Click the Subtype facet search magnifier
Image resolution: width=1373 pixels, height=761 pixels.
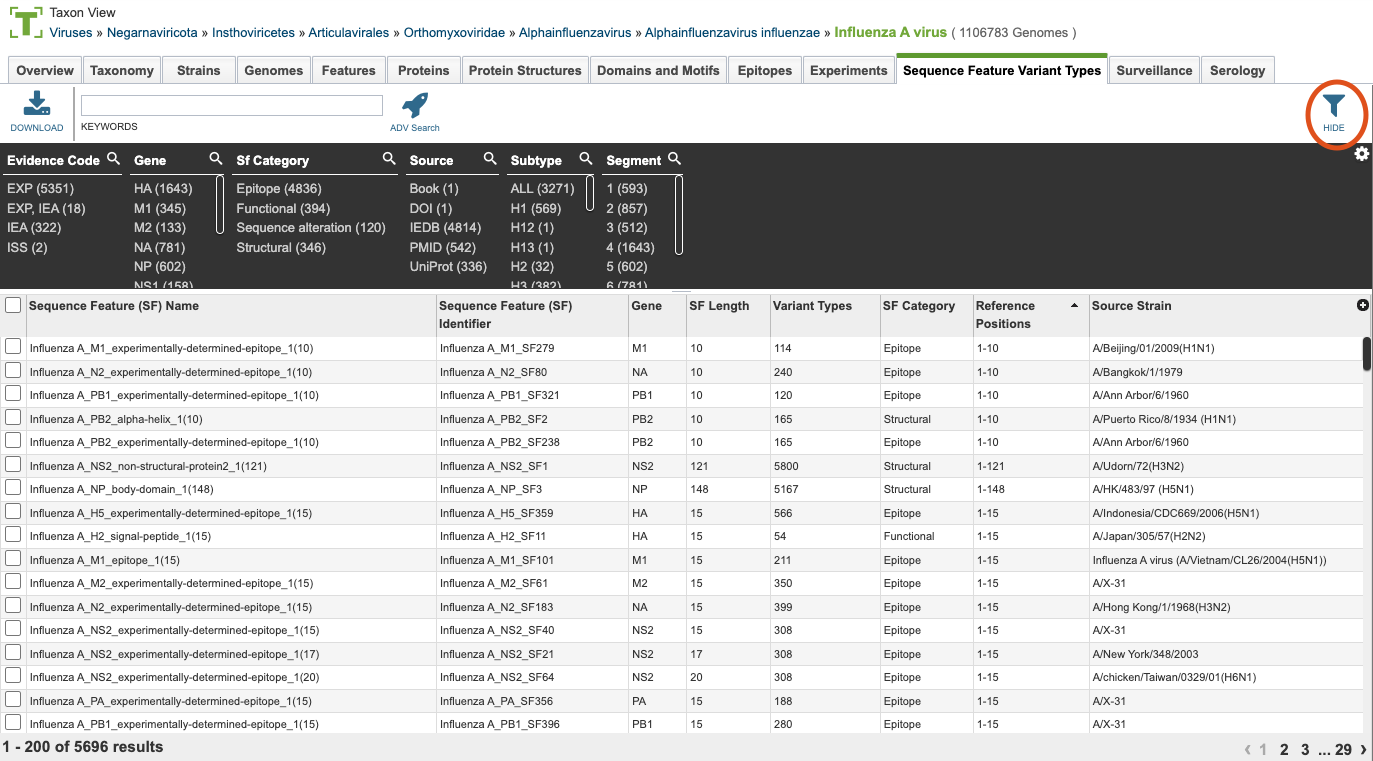(x=586, y=159)
